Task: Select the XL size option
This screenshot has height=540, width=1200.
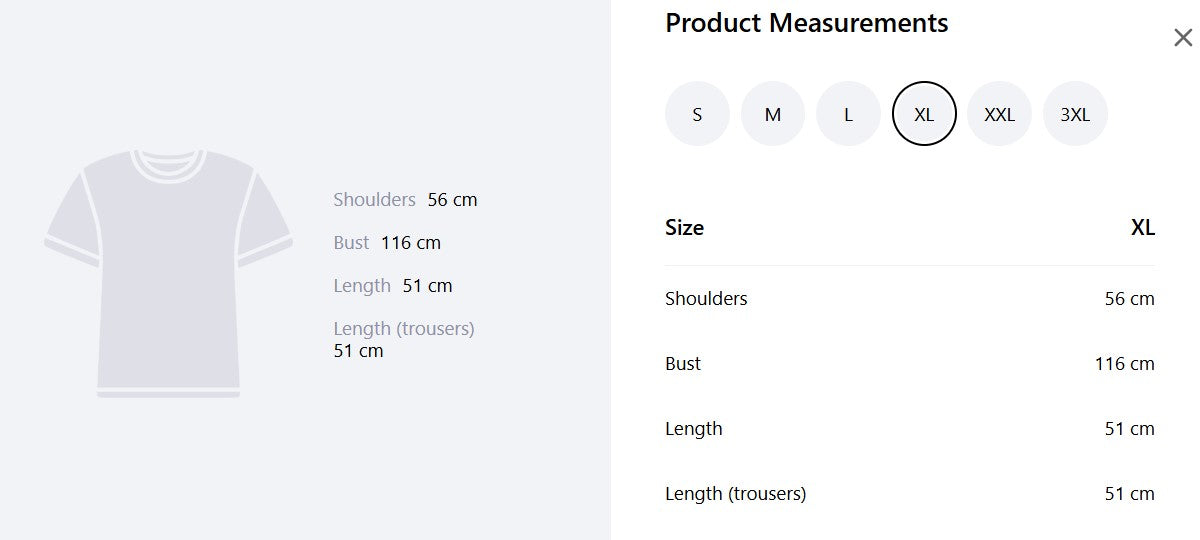Action: click(924, 114)
